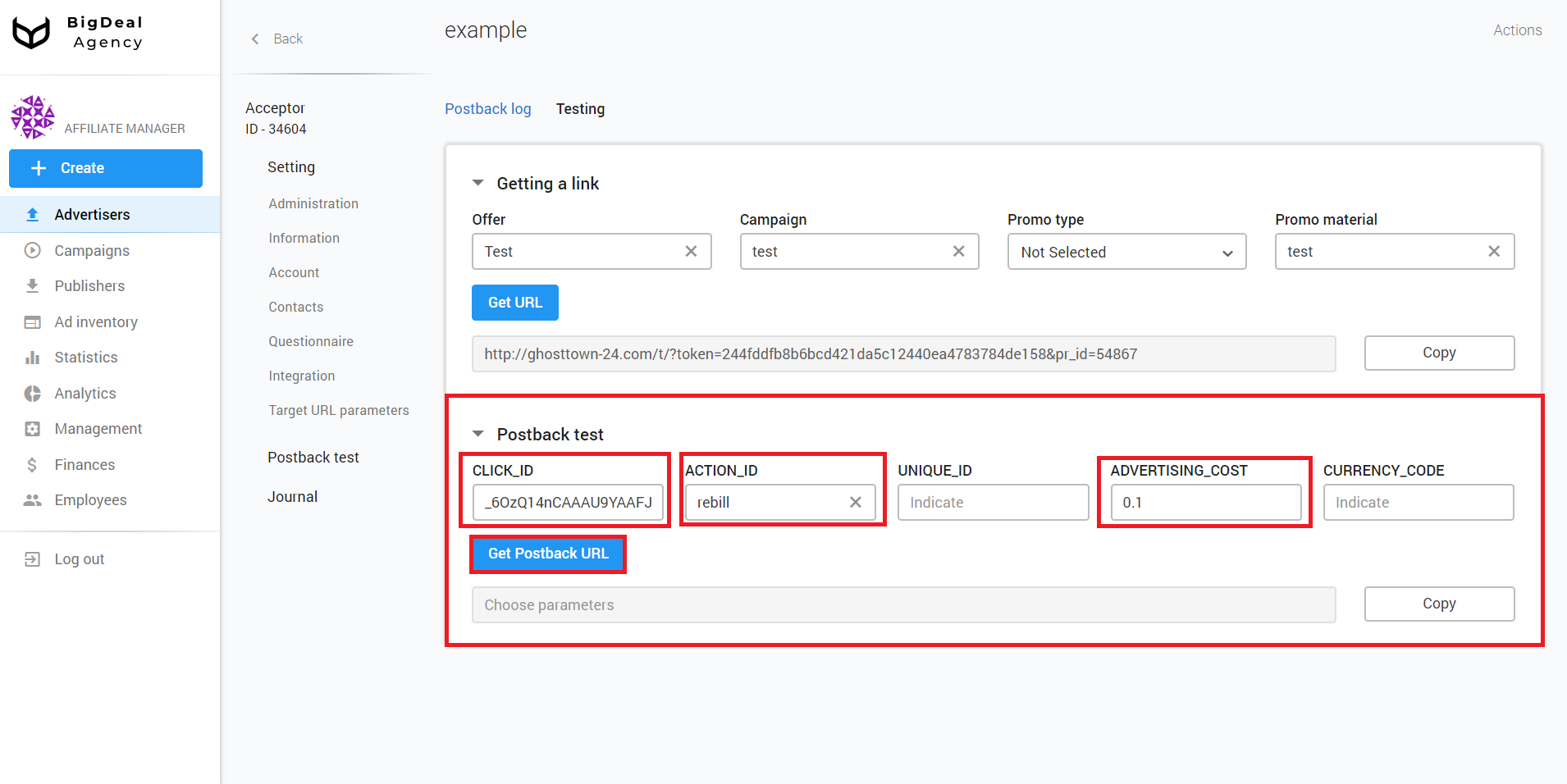Open the Actions menu
Image resolution: width=1567 pixels, height=784 pixels.
1517,30
